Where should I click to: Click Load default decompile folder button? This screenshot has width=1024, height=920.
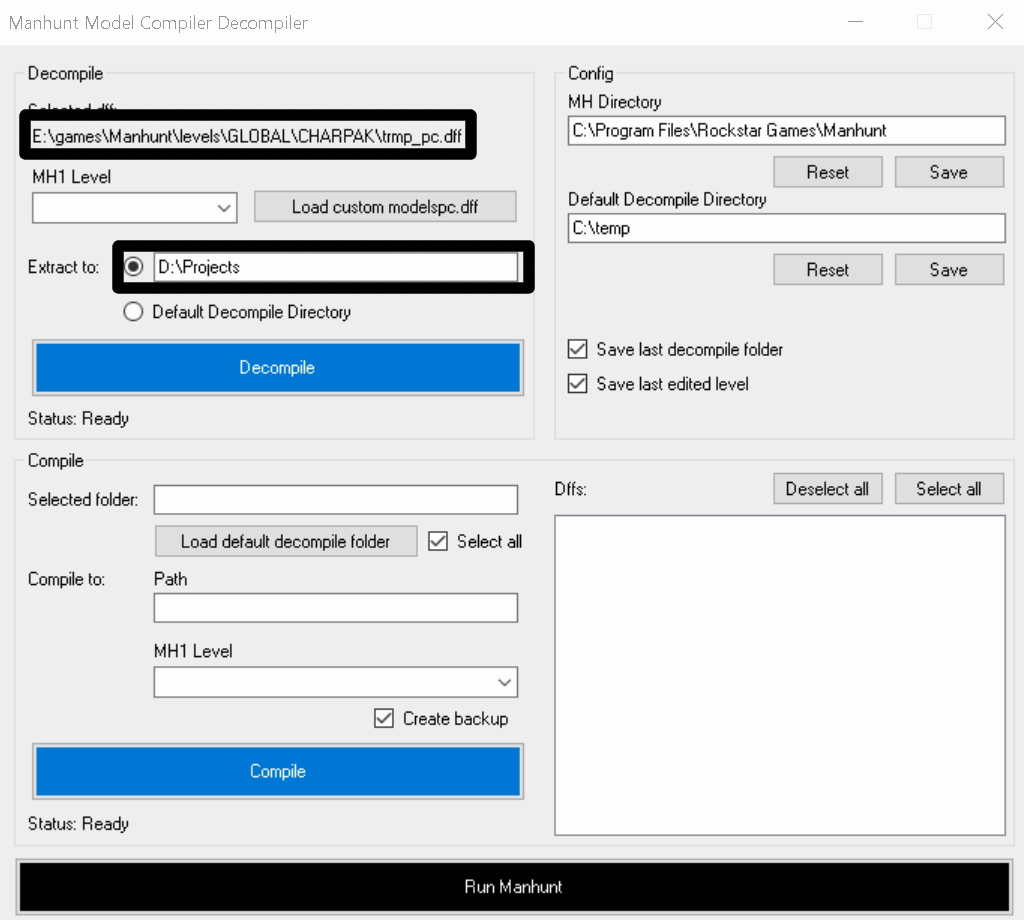285,541
